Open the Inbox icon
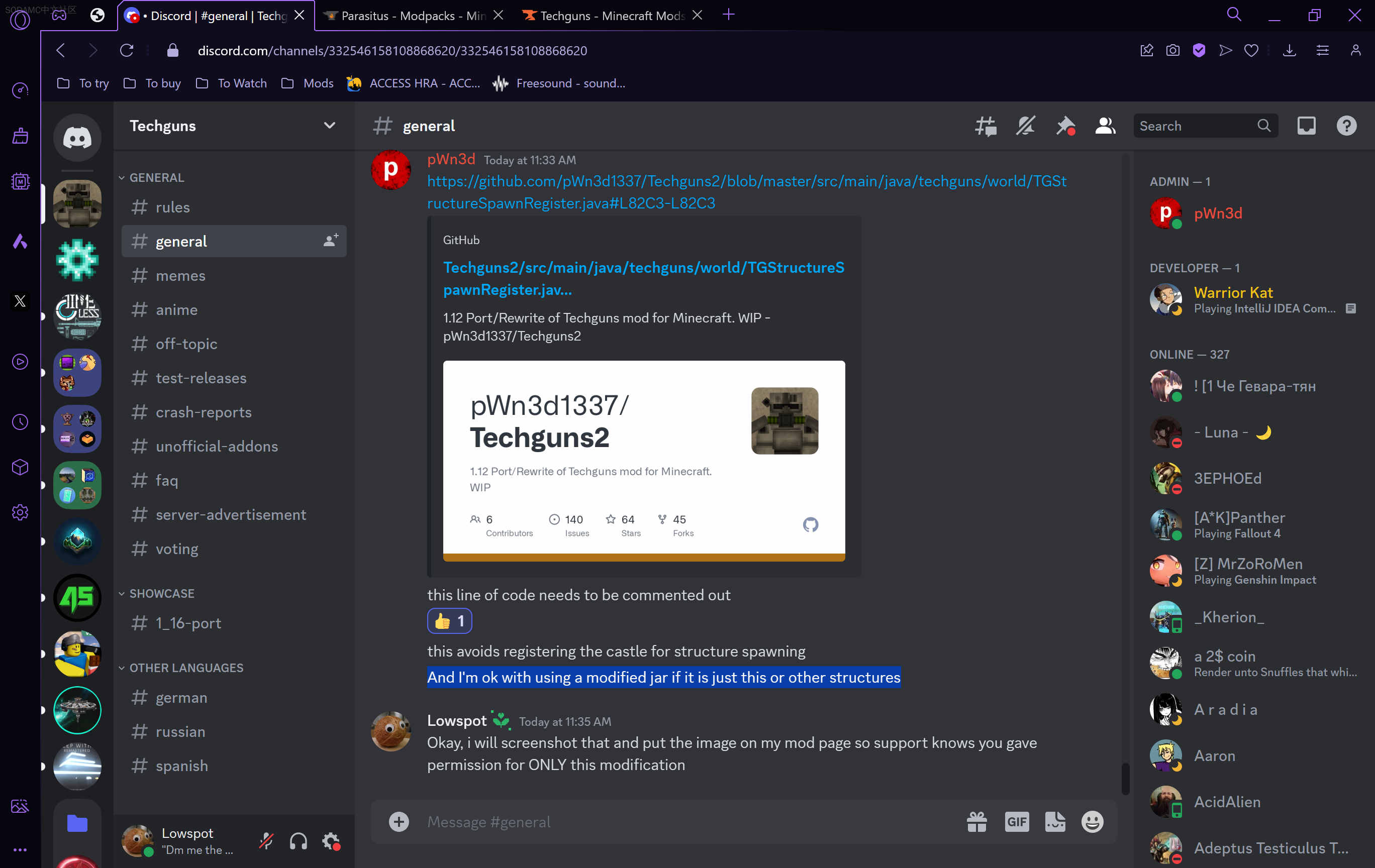 click(x=1307, y=126)
